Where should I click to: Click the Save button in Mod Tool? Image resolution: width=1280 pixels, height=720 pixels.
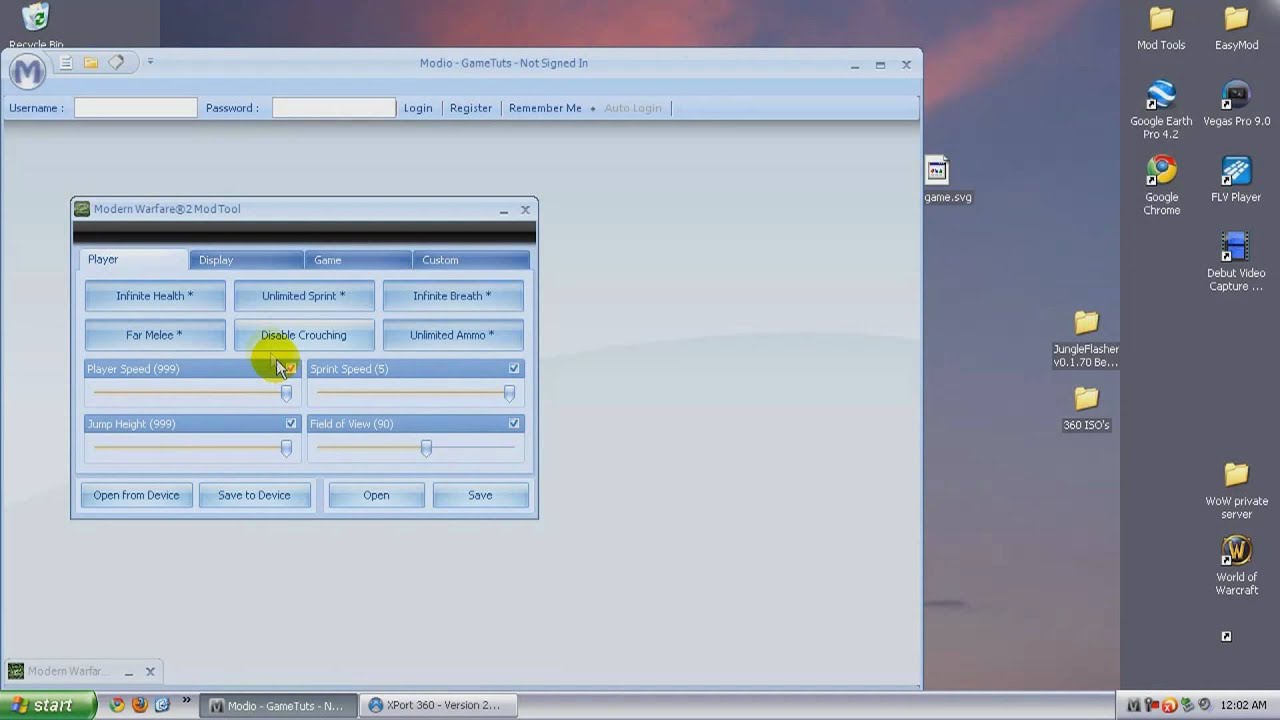pos(480,495)
